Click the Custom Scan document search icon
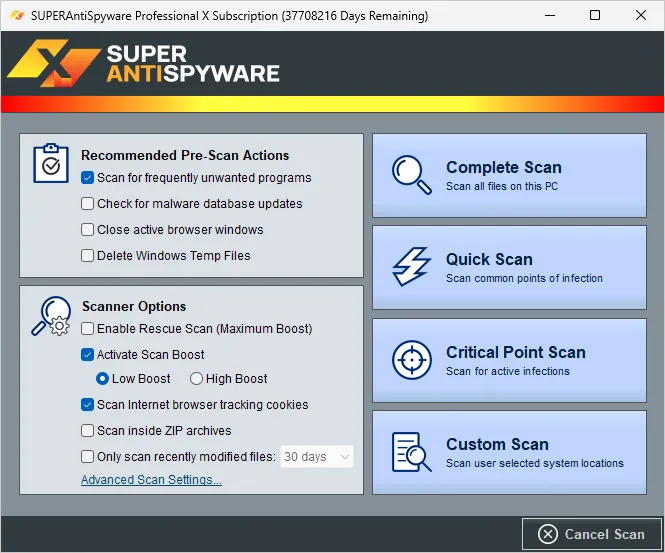This screenshot has width=665, height=553. (412, 452)
